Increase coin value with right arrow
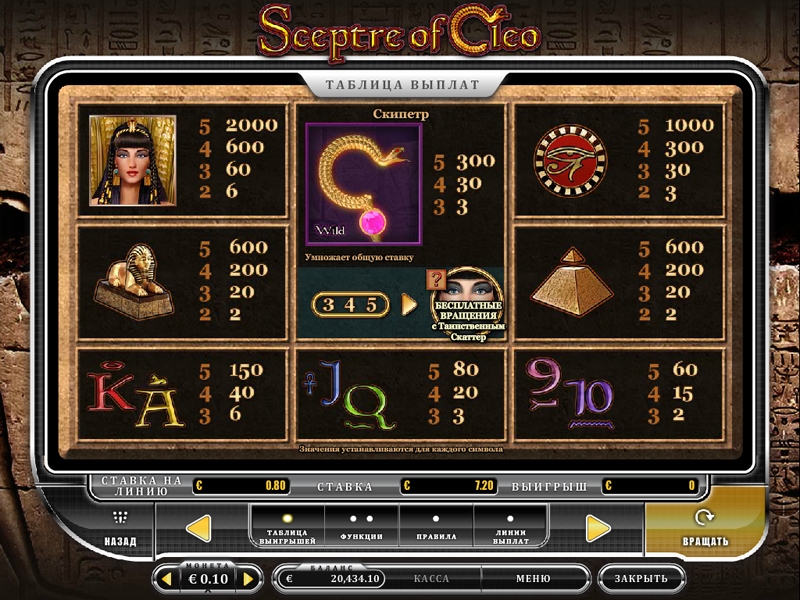This screenshot has width=800, height=600. pyautogui.click(x=248, y=579)
